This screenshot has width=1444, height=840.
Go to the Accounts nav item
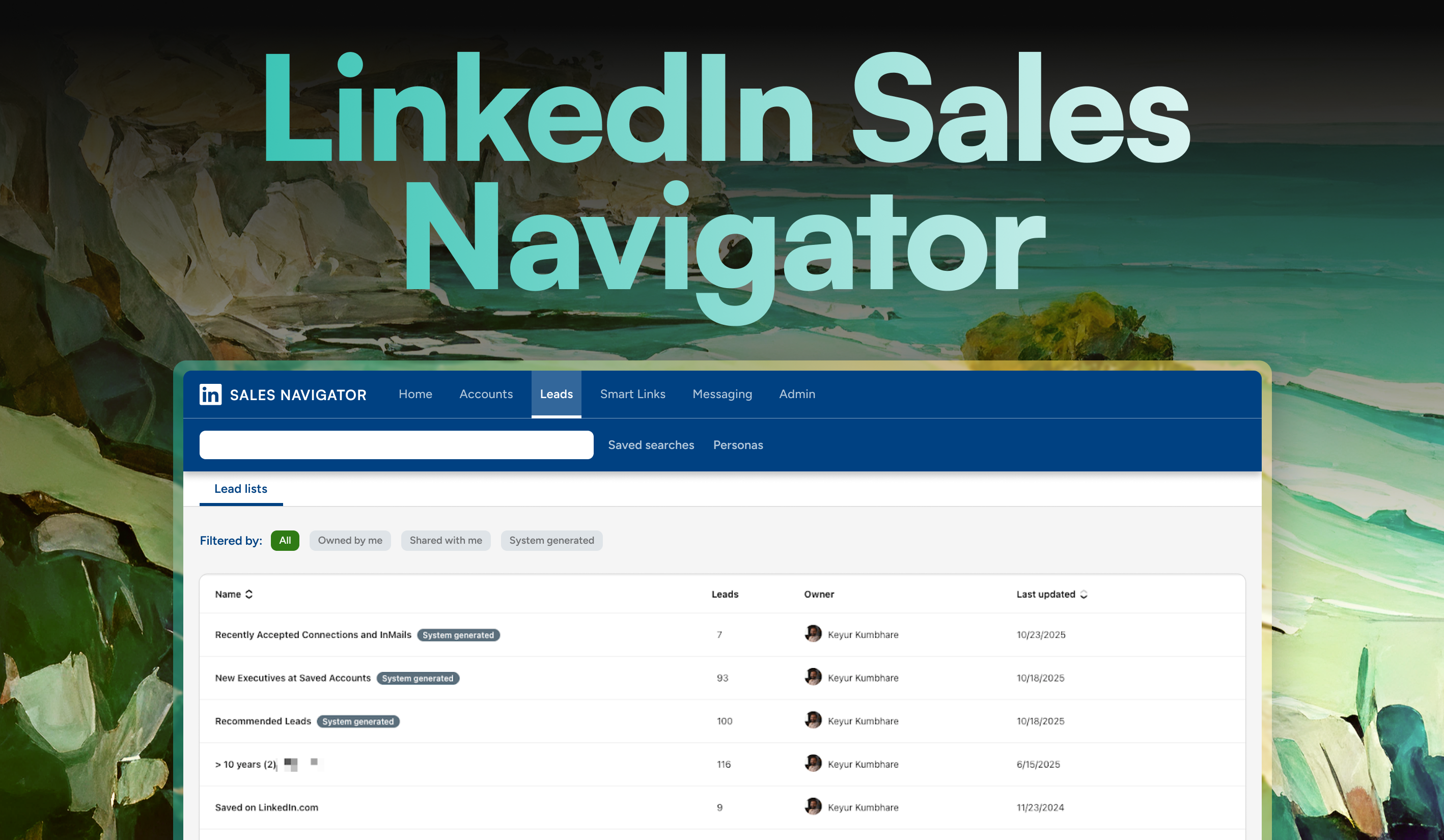(x=486, y=394)
